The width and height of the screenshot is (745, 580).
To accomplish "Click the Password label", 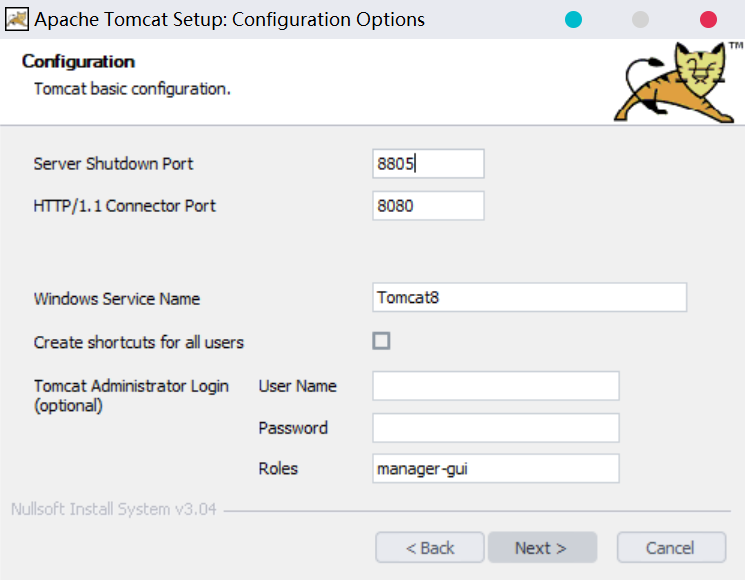I will pos(293,428).
